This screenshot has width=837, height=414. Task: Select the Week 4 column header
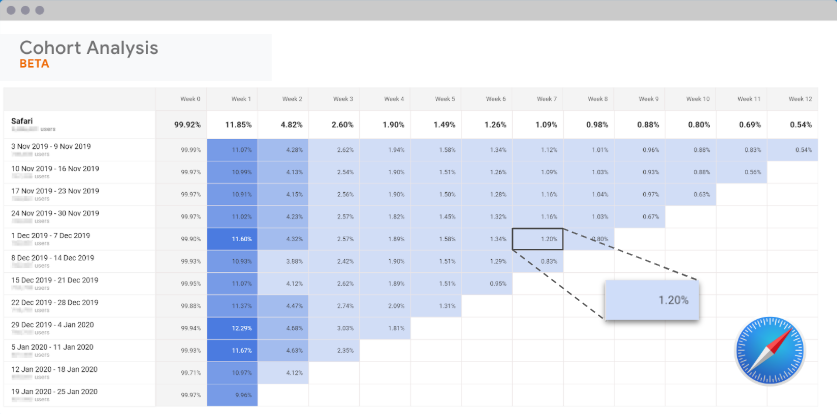(392, 99)
